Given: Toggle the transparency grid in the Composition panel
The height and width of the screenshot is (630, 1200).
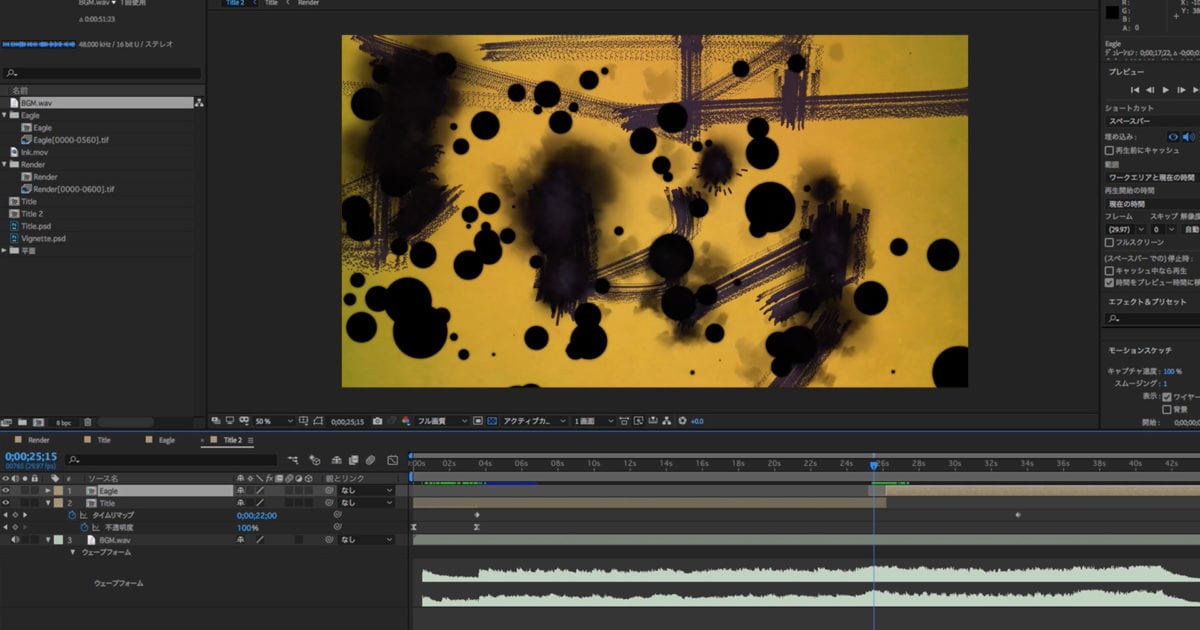Looking at the screenshot, I should [x=490, y=421].
